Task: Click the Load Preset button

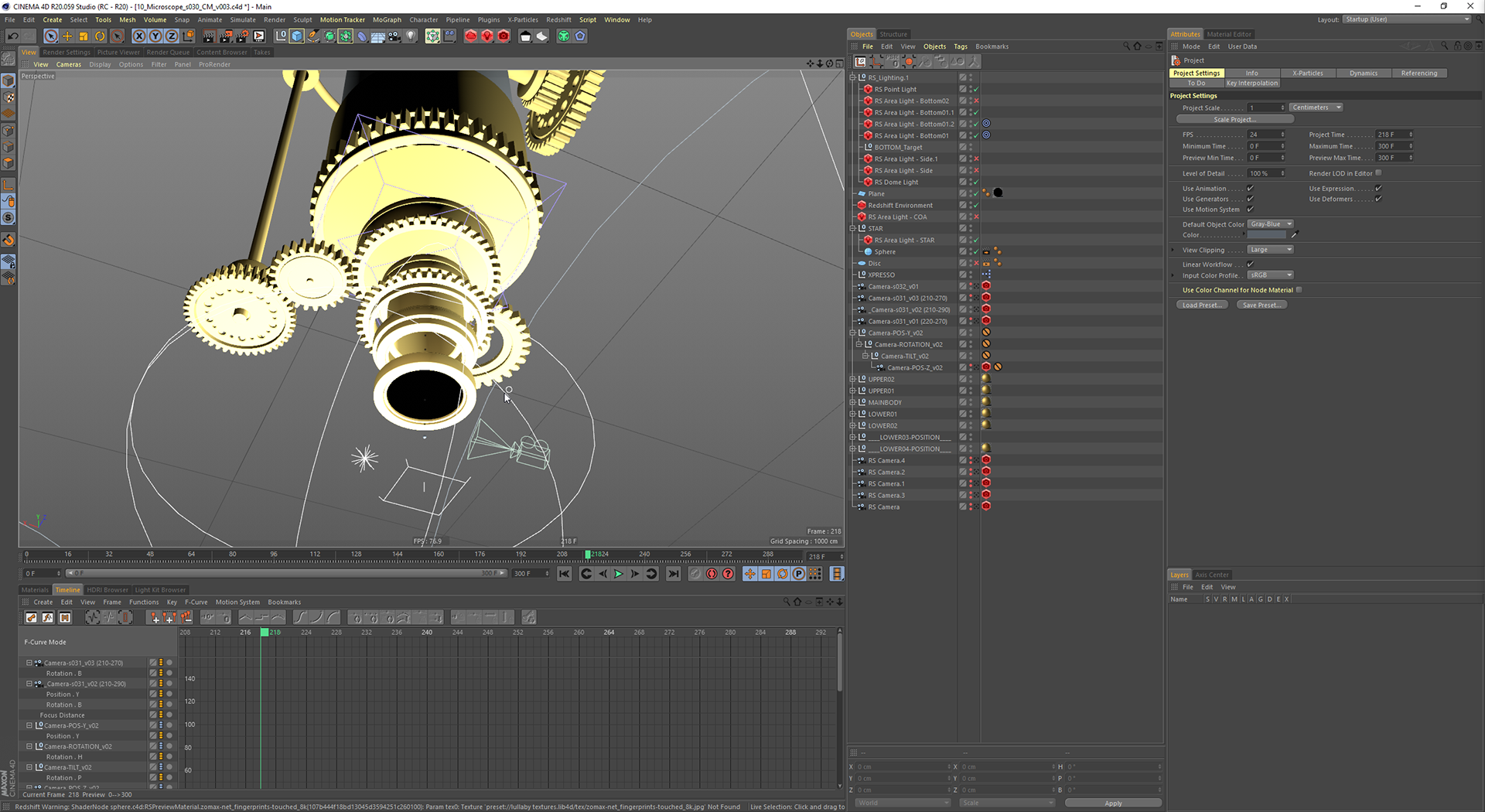Action: tap(1202, 305)
